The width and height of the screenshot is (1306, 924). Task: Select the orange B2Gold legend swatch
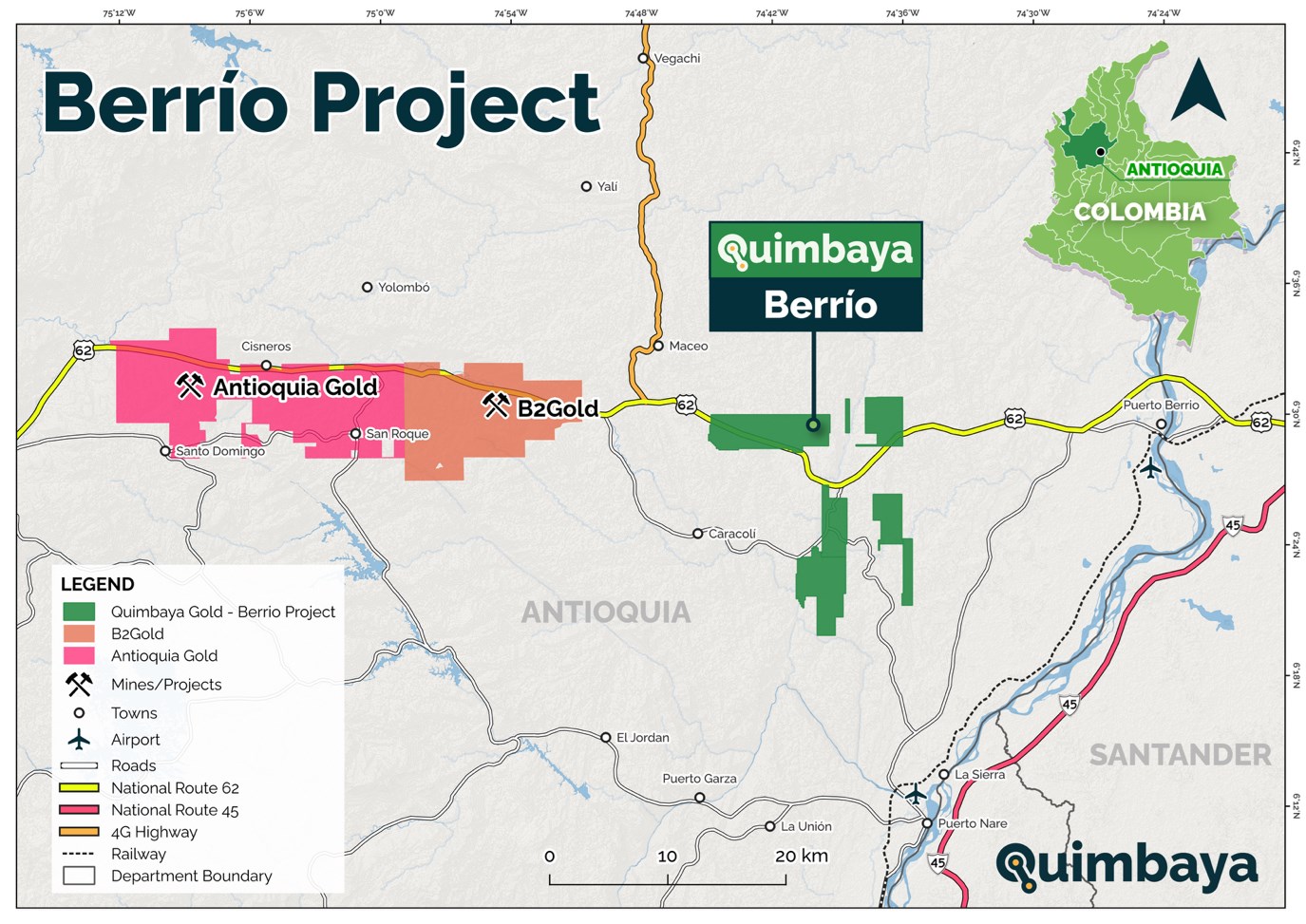[x=79, y=633]
